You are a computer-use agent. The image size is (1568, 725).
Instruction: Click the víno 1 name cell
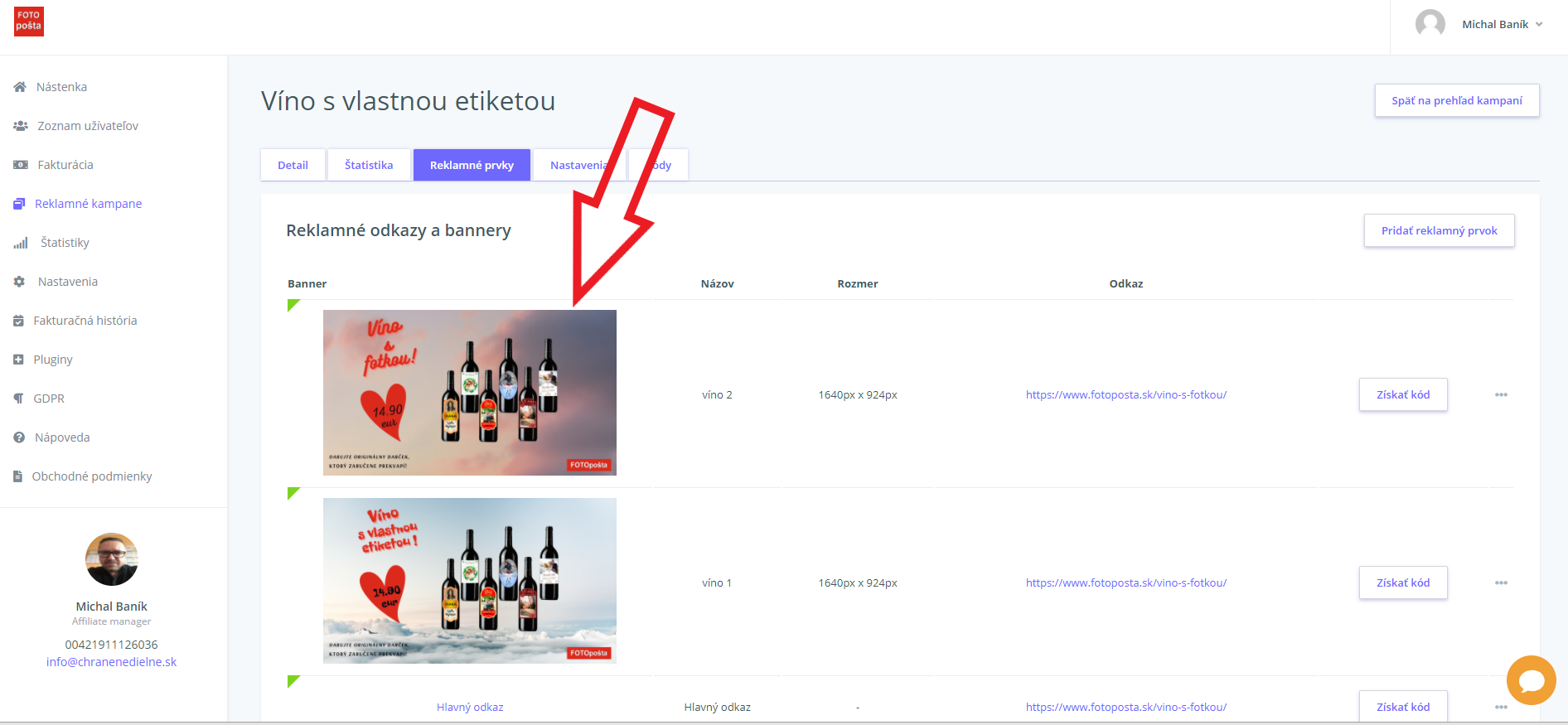[718, 582]
